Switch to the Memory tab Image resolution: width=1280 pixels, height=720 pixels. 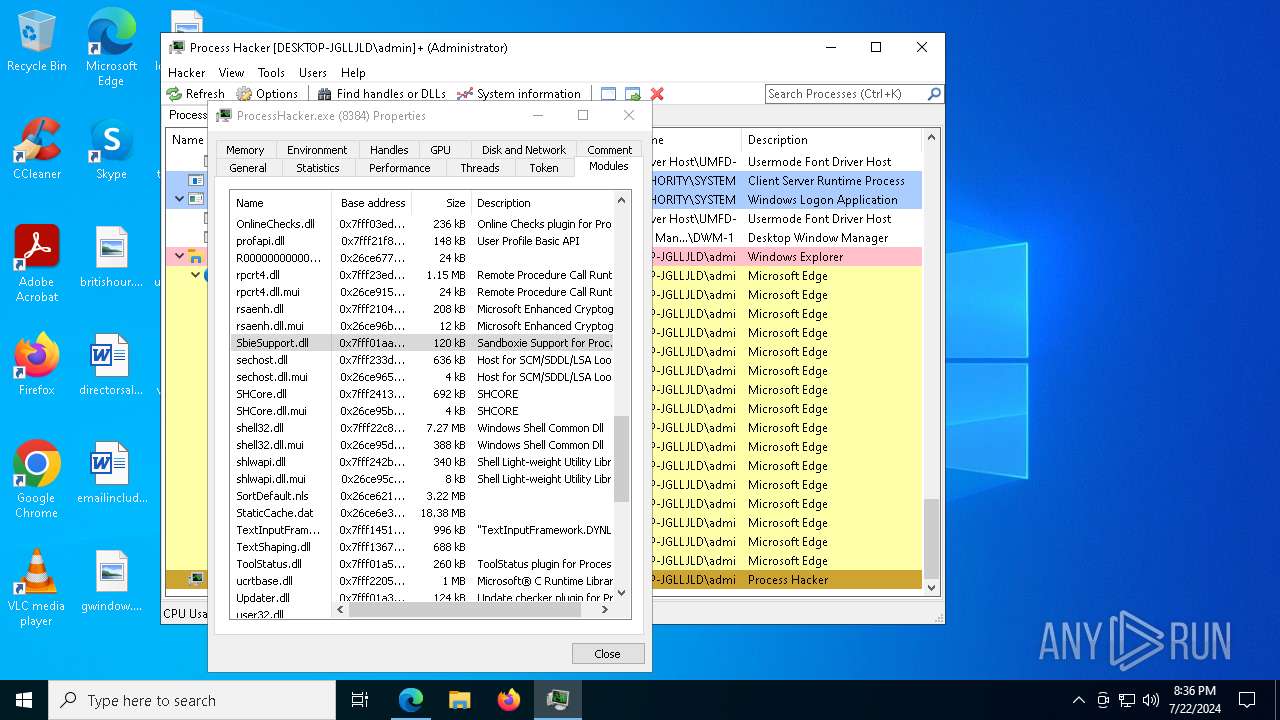pos(245,150)
